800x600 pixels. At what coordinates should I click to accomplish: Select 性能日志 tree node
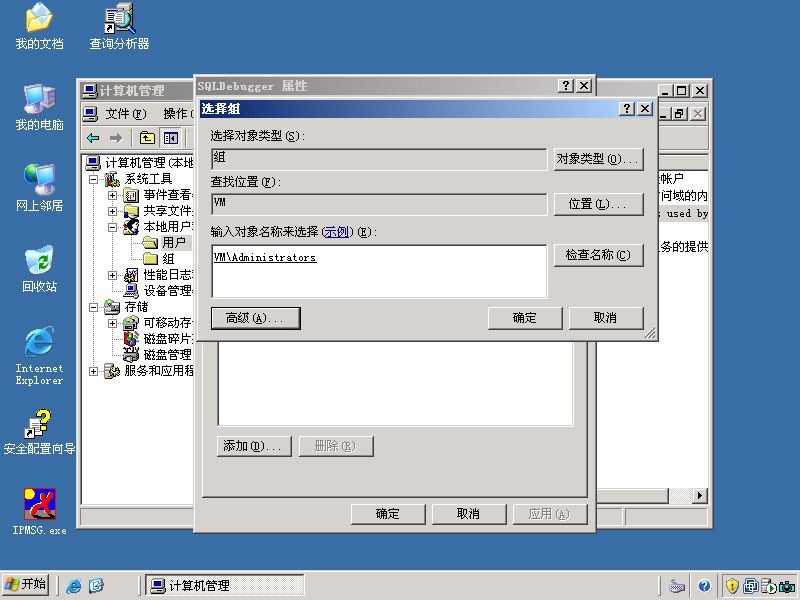pyautogui.click(x=166, y=275)
